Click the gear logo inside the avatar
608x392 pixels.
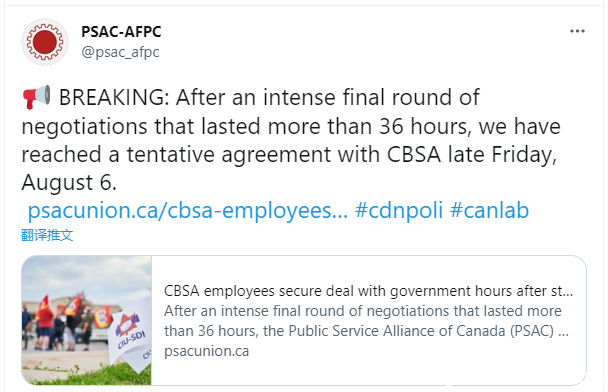tap(45, 42)
